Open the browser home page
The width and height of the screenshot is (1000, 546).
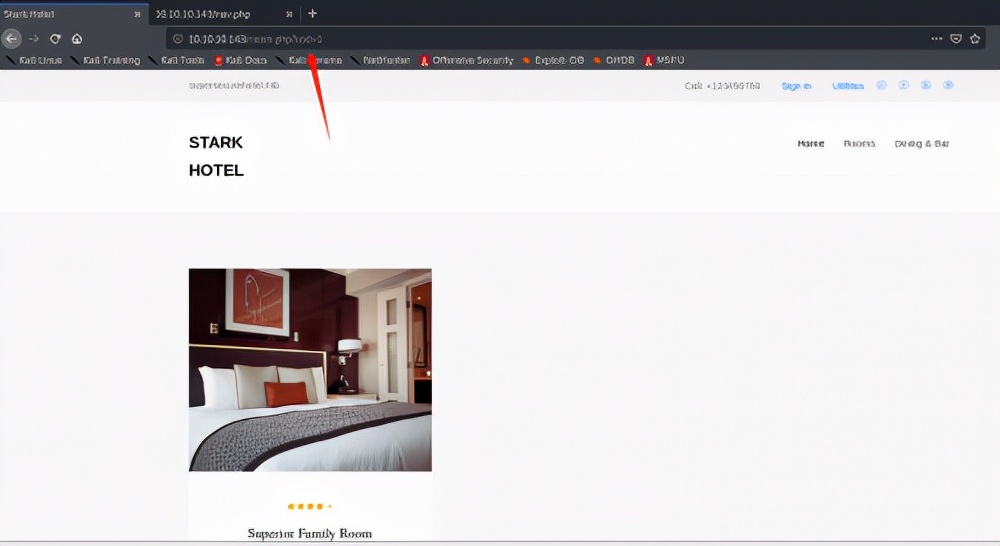pos(77,39)
